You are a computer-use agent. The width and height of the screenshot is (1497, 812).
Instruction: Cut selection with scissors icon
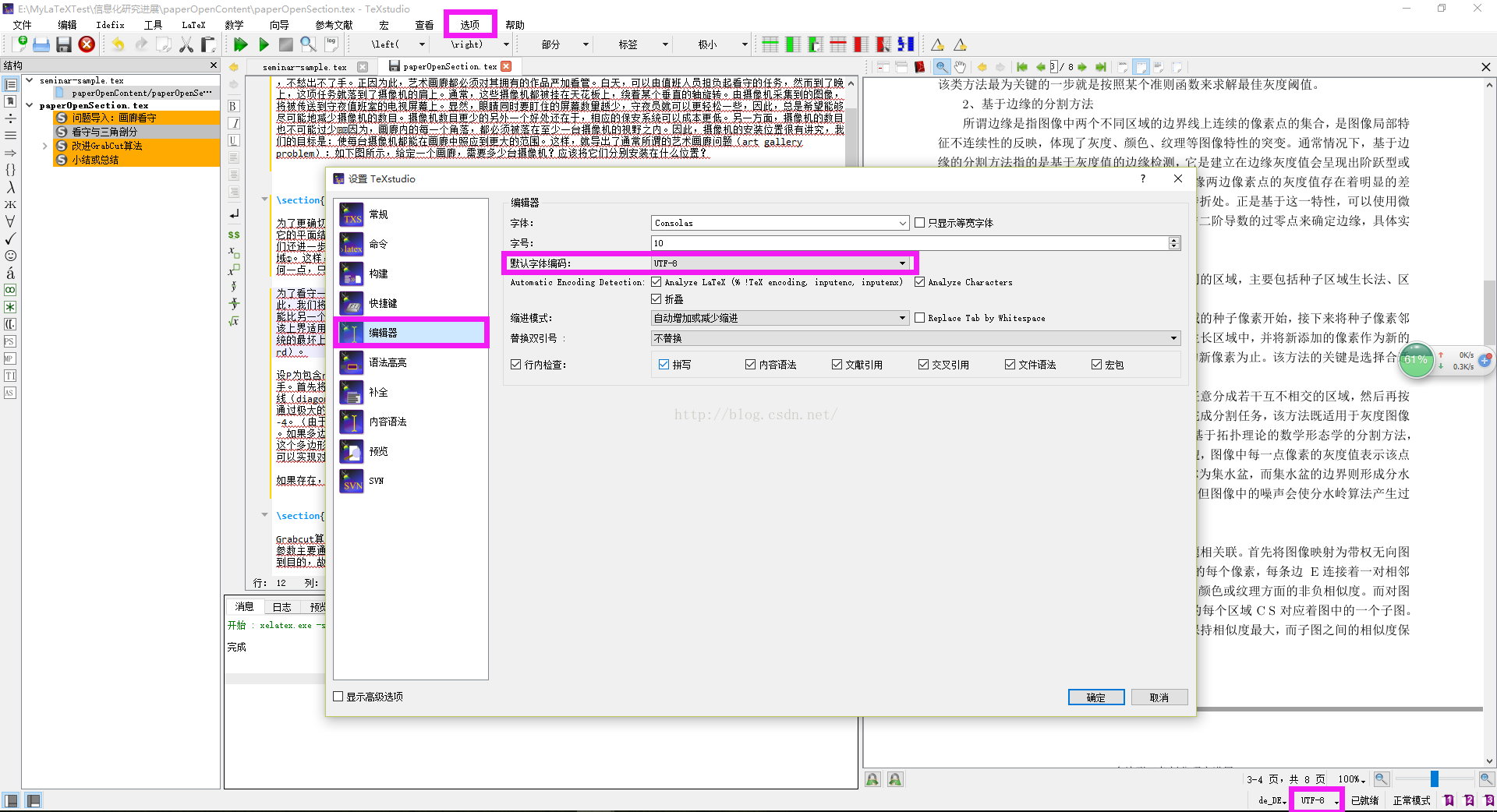pyautogui.click(x=186, y=44)
